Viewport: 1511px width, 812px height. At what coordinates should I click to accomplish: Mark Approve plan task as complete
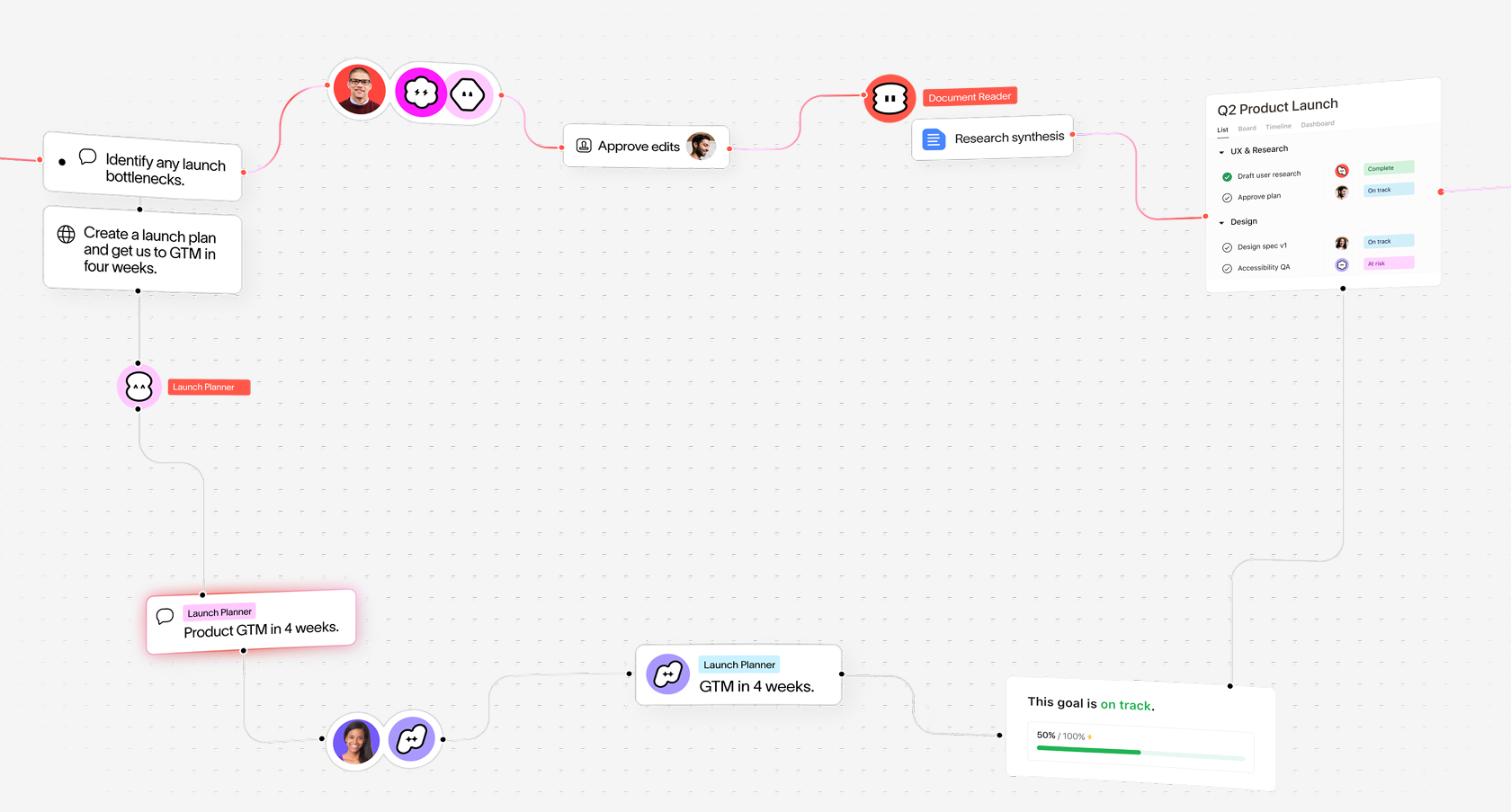point(1227,198)
